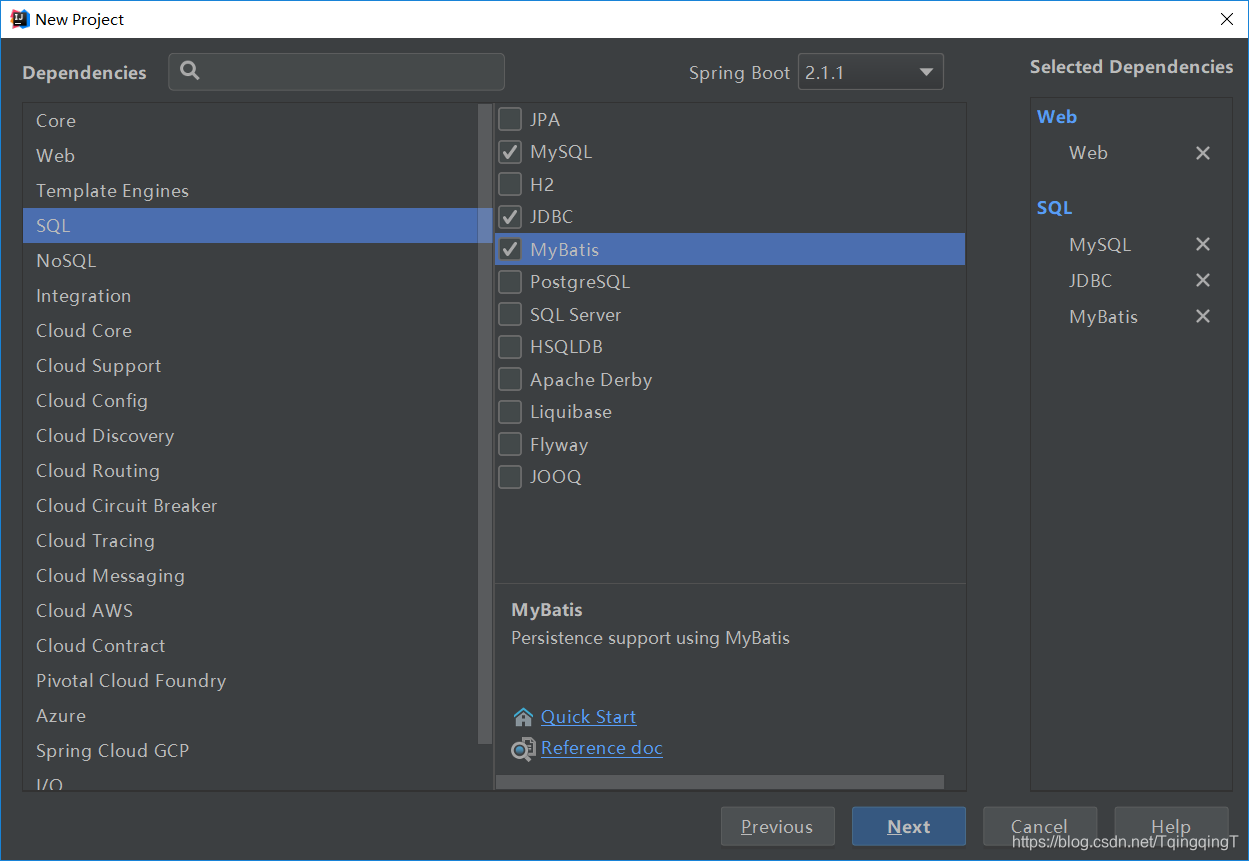1249x861 pixels.
Task: Uncheck the JDBC checkbox
Action: (510, 217)
